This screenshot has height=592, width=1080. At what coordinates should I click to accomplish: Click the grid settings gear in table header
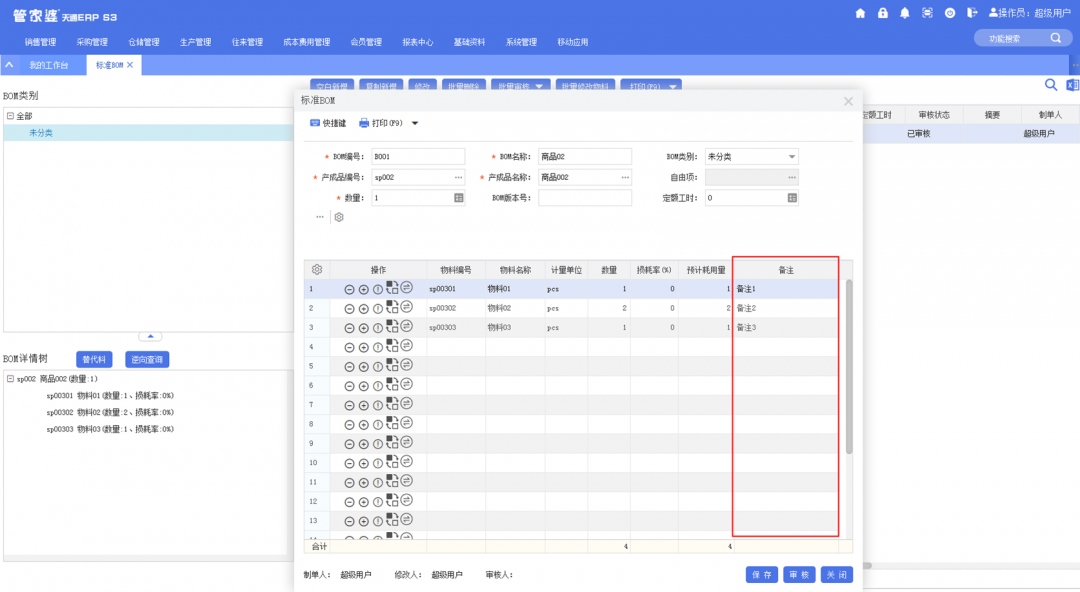pos(317,270)
